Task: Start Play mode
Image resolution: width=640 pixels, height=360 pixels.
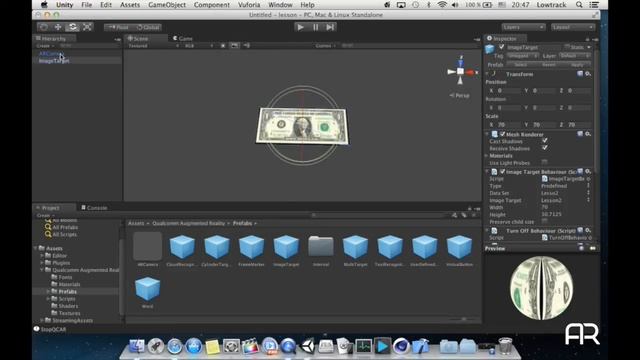Action: (300, 27)
